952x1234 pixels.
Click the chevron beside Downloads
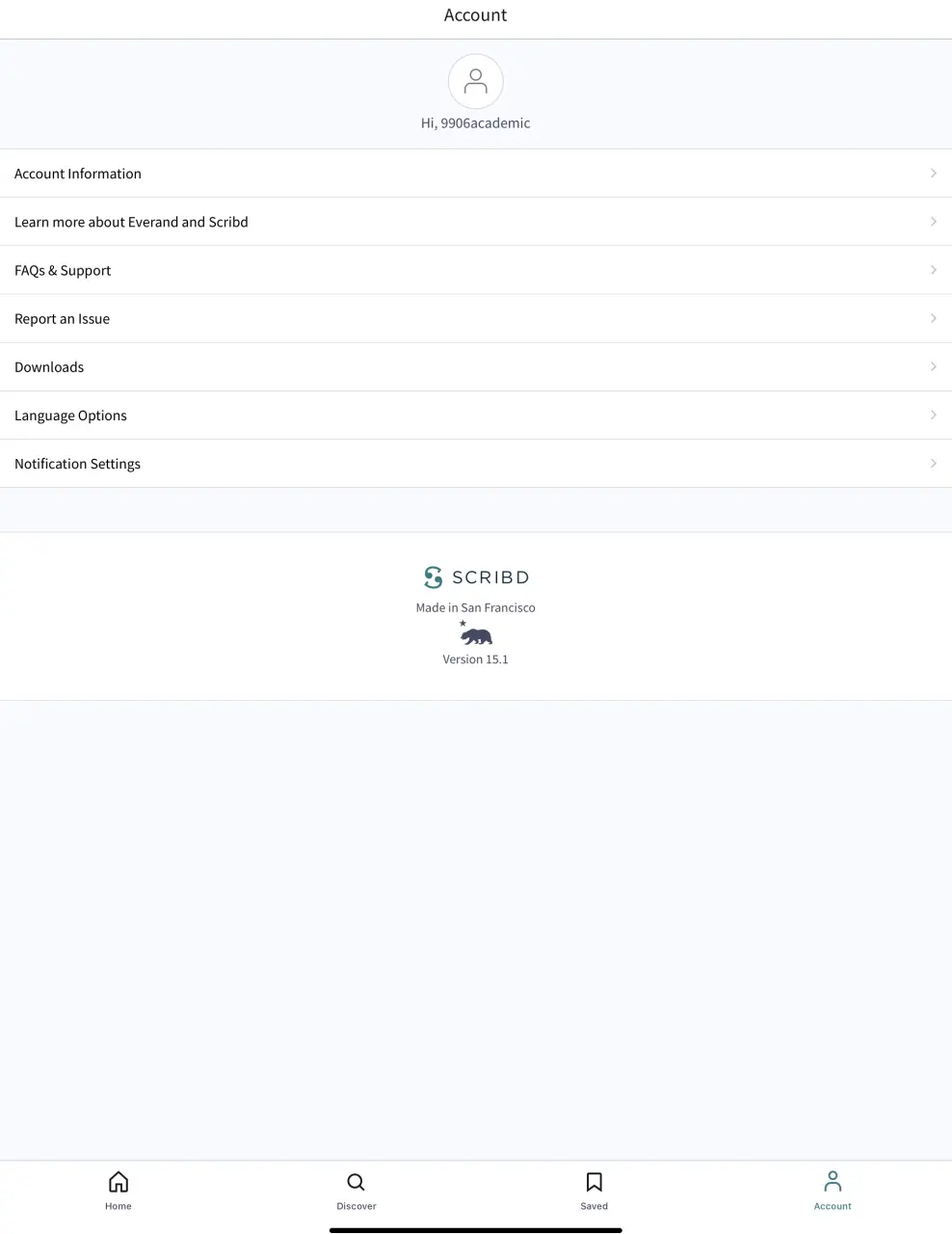[x=933, y=366]
